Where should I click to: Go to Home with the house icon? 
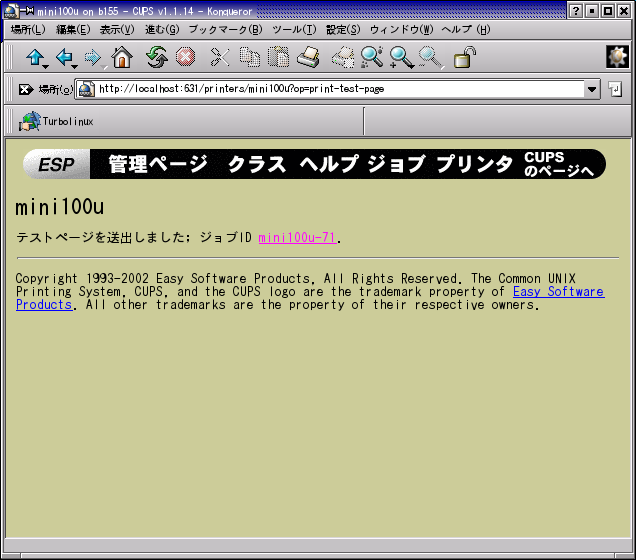[x=122, y=57]
